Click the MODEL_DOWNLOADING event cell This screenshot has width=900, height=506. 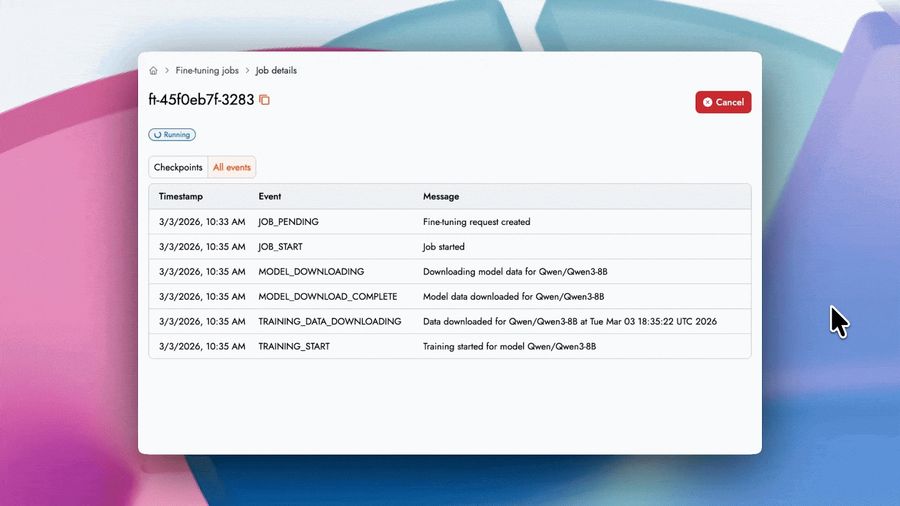coord(311,272)
